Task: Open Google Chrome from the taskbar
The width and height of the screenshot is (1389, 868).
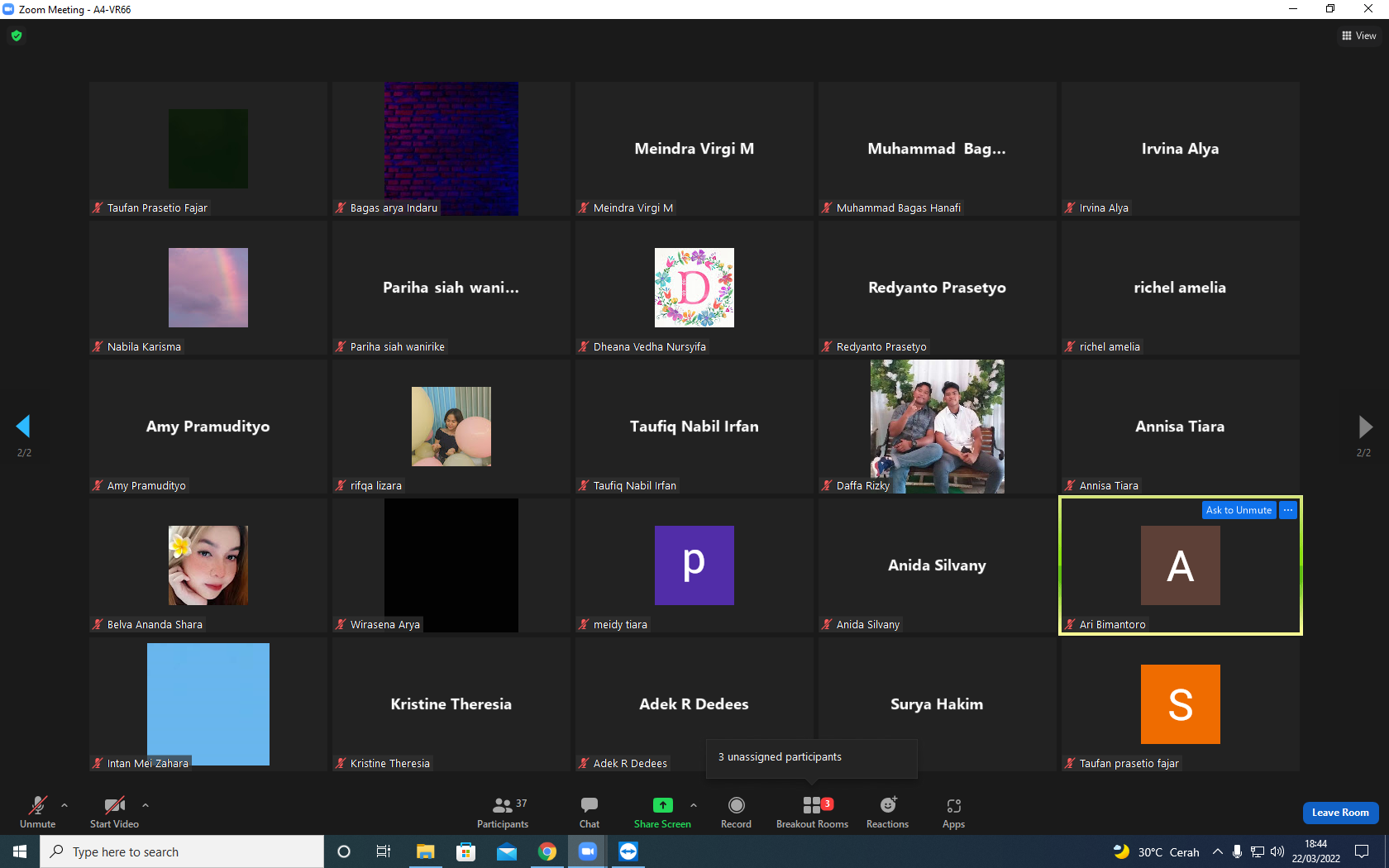Action: [547, 851]
